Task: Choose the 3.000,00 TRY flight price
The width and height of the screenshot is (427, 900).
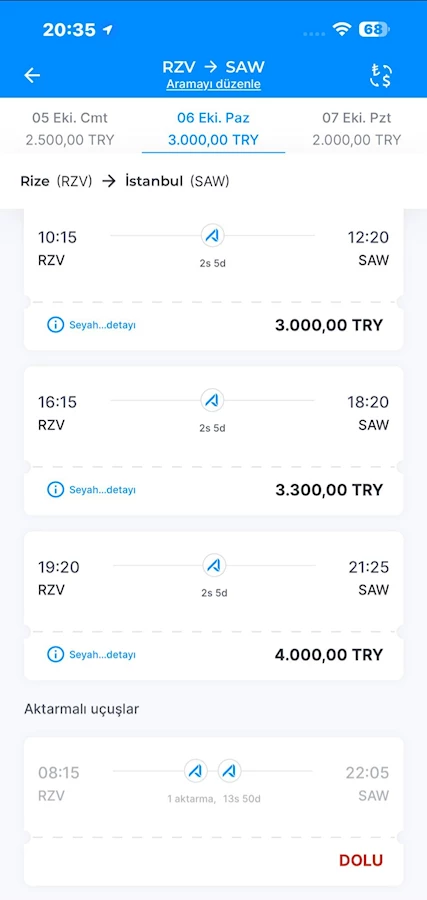Action: pyautogui.click(x=329, y=325)
